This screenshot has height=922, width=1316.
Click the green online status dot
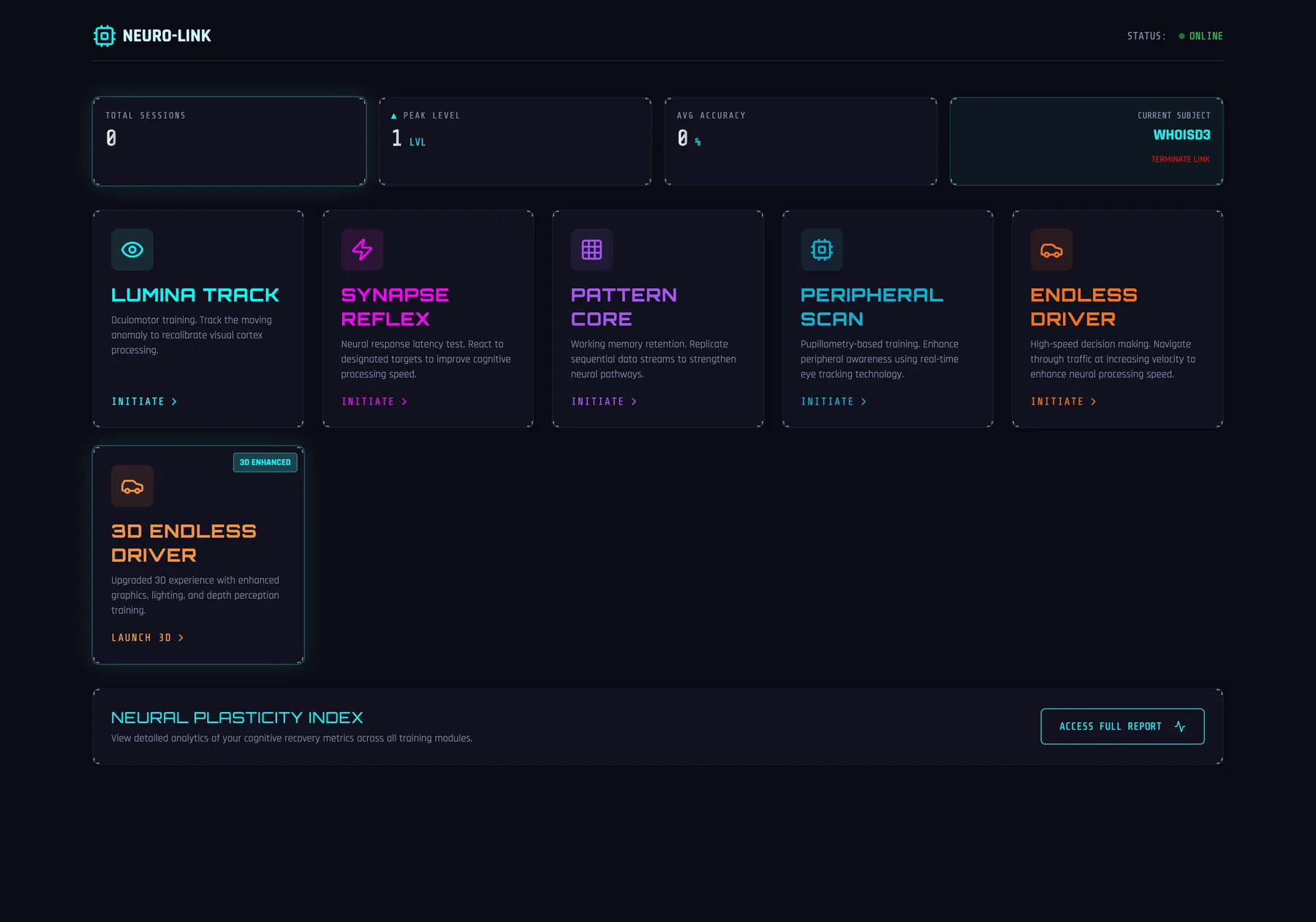tap(1181, 36)
